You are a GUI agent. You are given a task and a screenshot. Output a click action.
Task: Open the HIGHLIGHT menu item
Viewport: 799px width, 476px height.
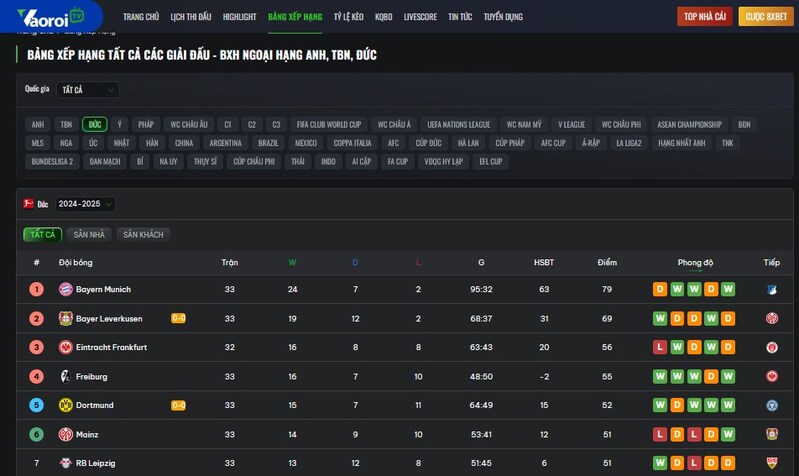click(x=239, y=17)
